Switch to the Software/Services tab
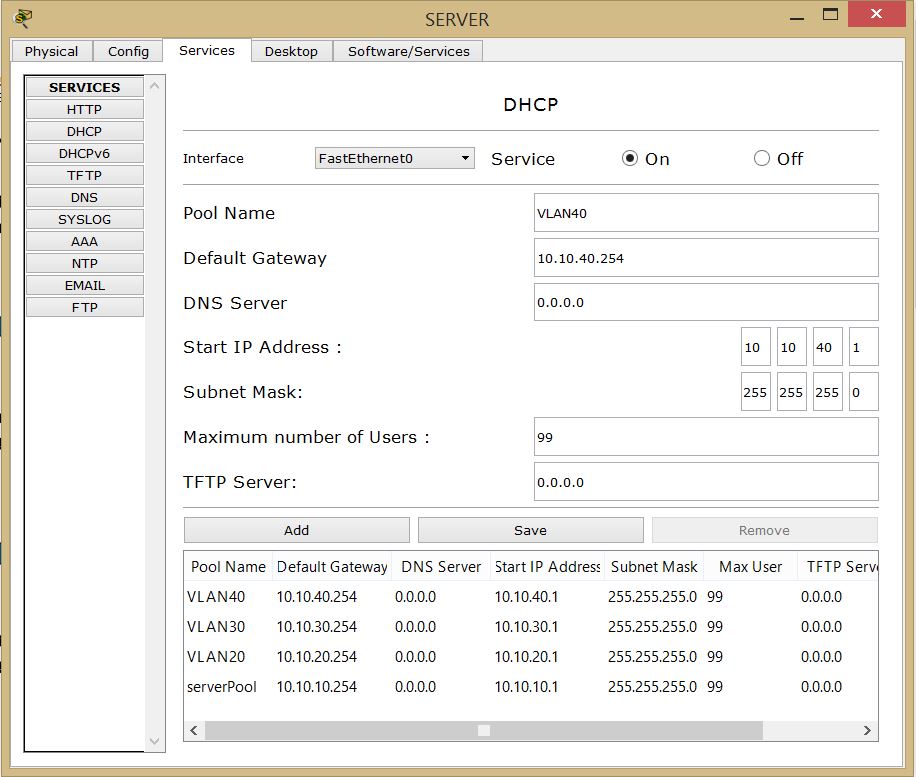This screenshot has width=916, height=777. click(x=408, y=51)
